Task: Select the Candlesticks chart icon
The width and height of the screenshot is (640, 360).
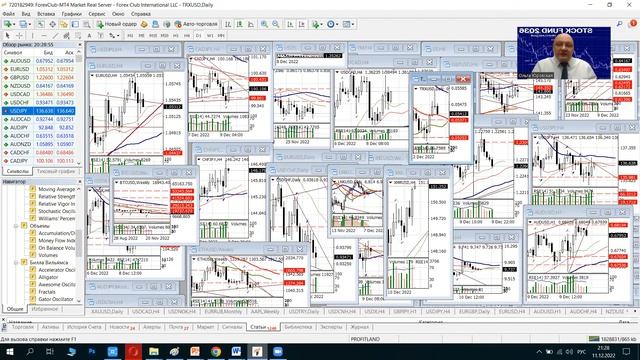Action: (239, 24)
